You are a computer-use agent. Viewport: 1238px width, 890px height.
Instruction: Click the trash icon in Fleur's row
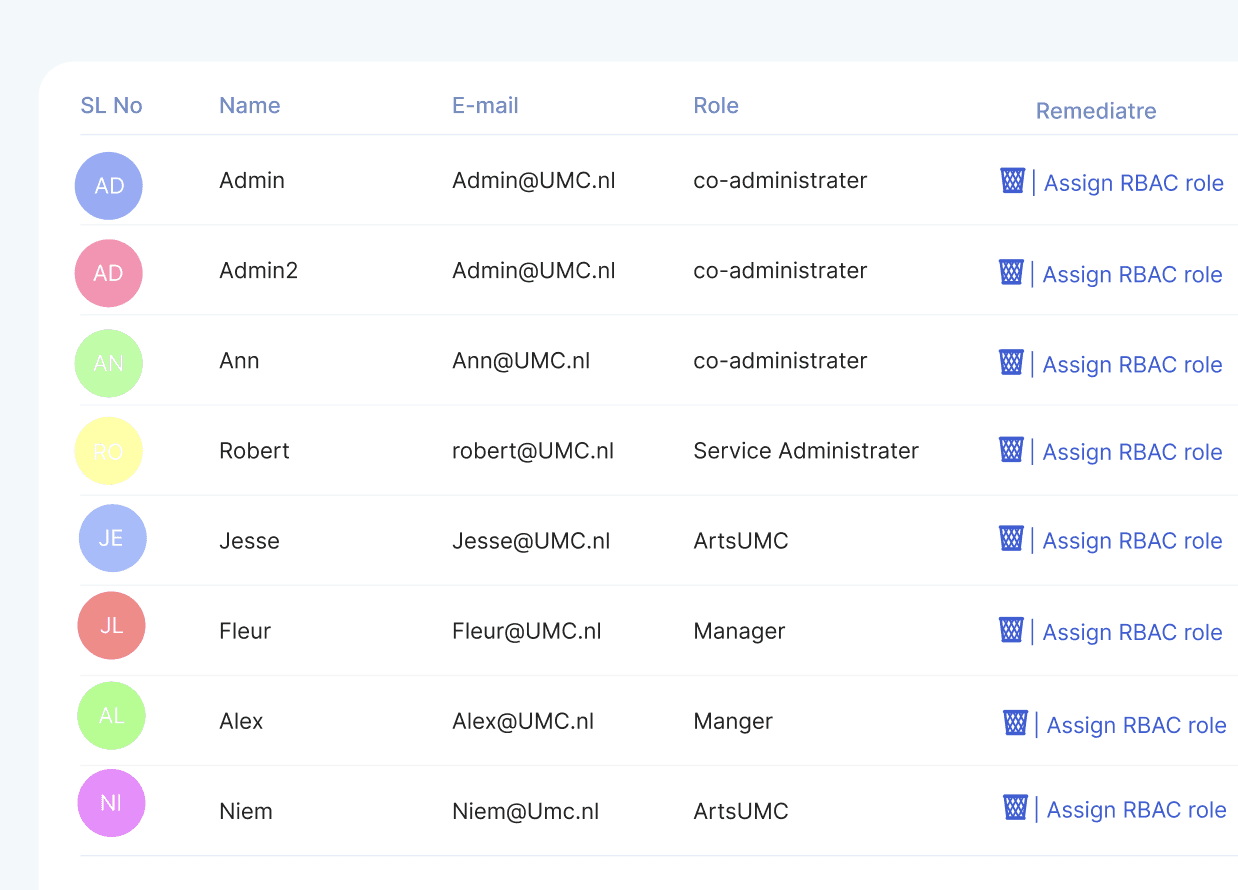[x=1011, y=630]
